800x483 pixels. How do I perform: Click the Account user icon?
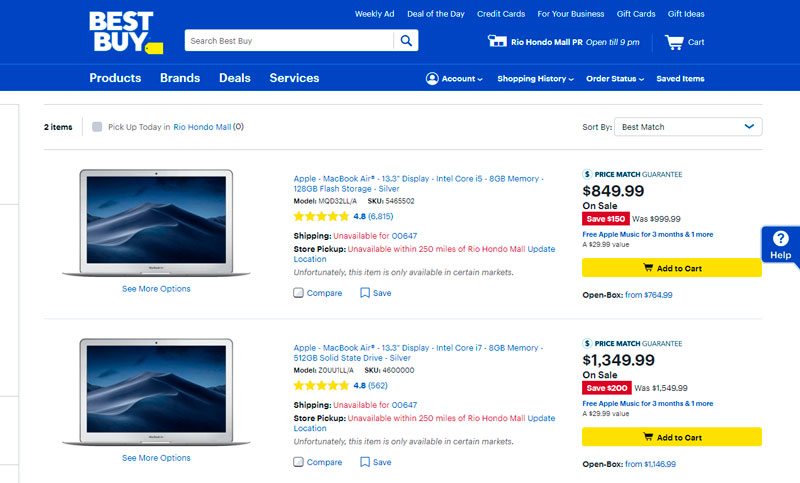[432, 79]
